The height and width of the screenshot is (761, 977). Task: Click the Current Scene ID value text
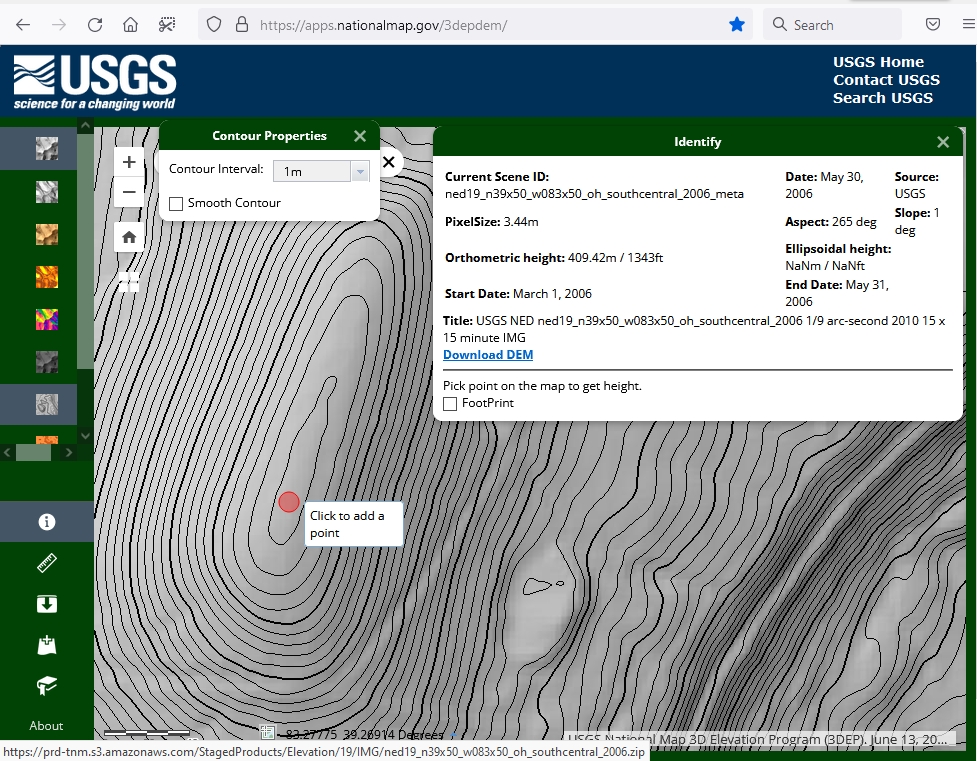pyautogui.click(x=594, y=194)
